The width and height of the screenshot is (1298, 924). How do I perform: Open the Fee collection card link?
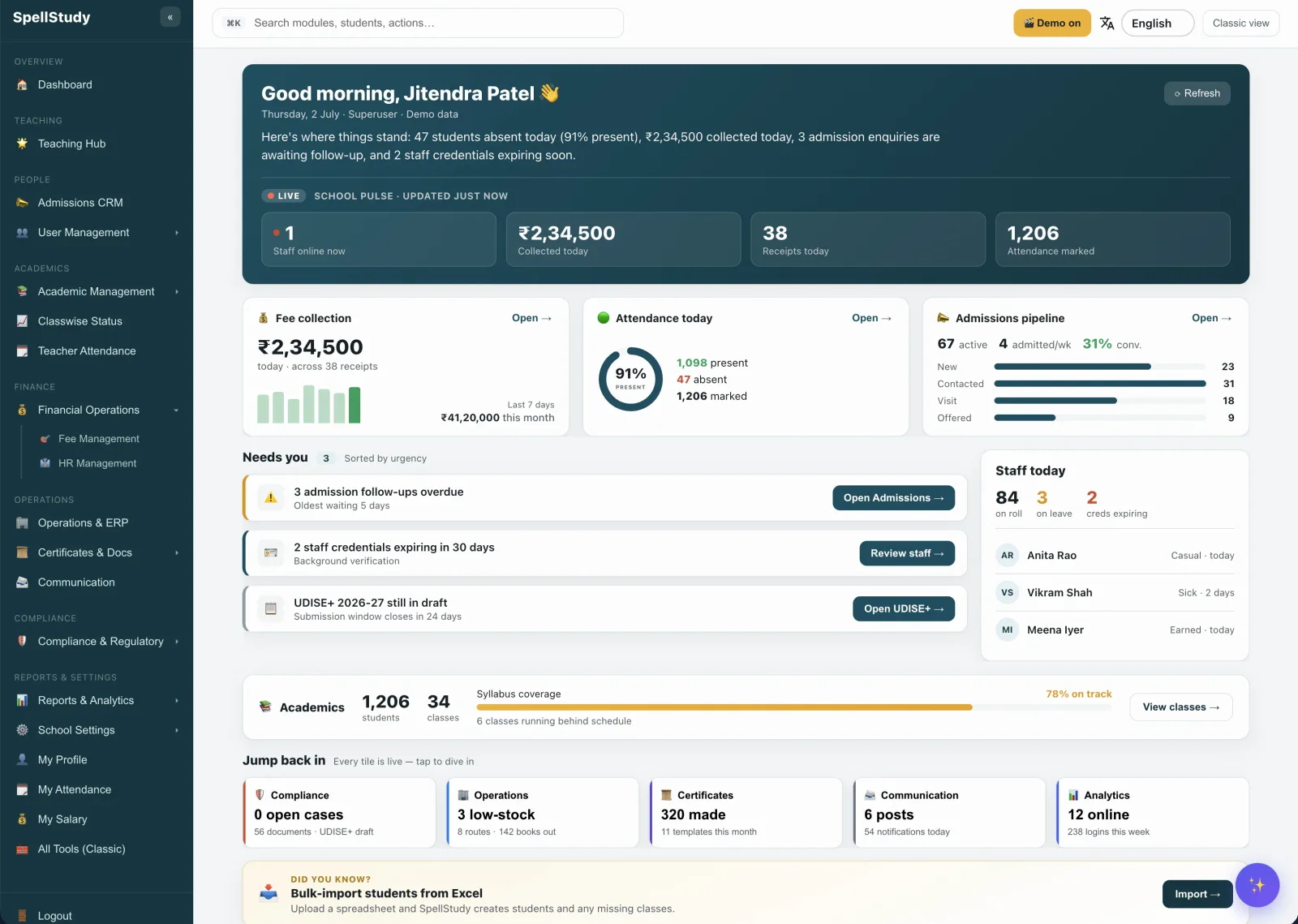tap(531, 318)
